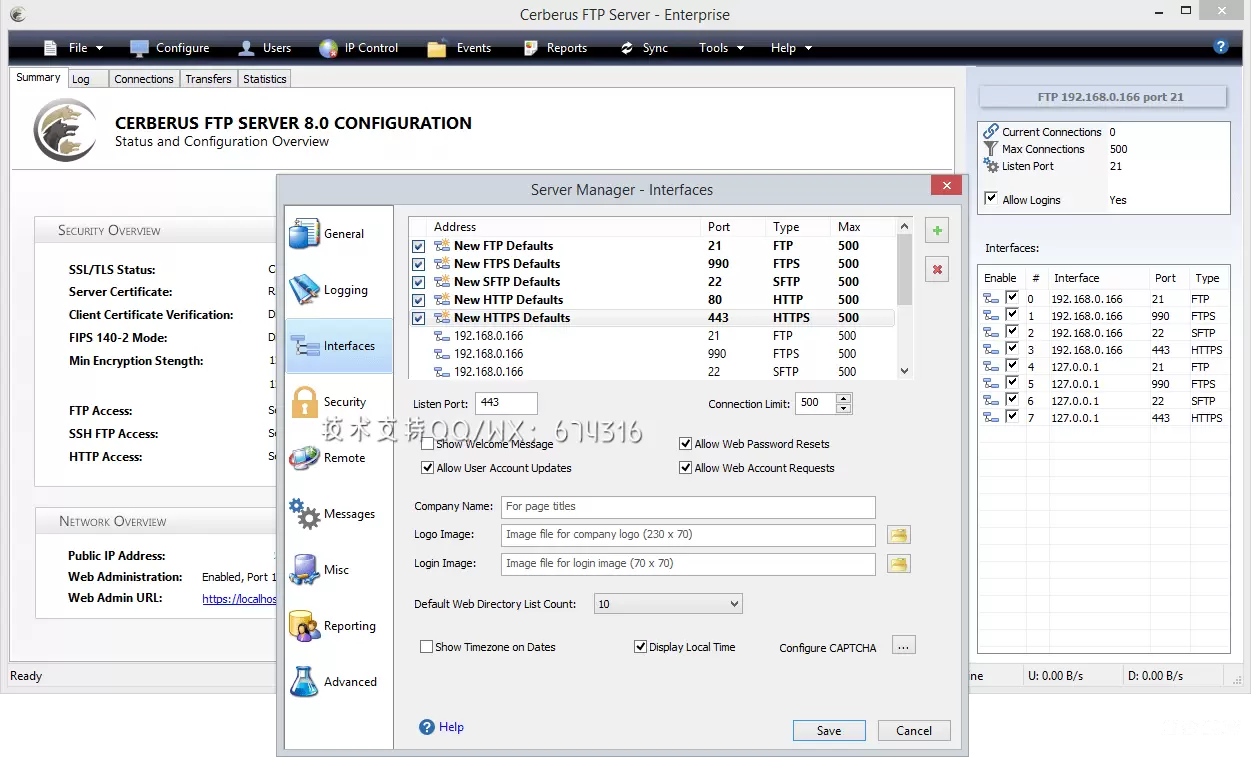Enable Show Timezone on Dates

pyautogui.click(x=427, y=647)
